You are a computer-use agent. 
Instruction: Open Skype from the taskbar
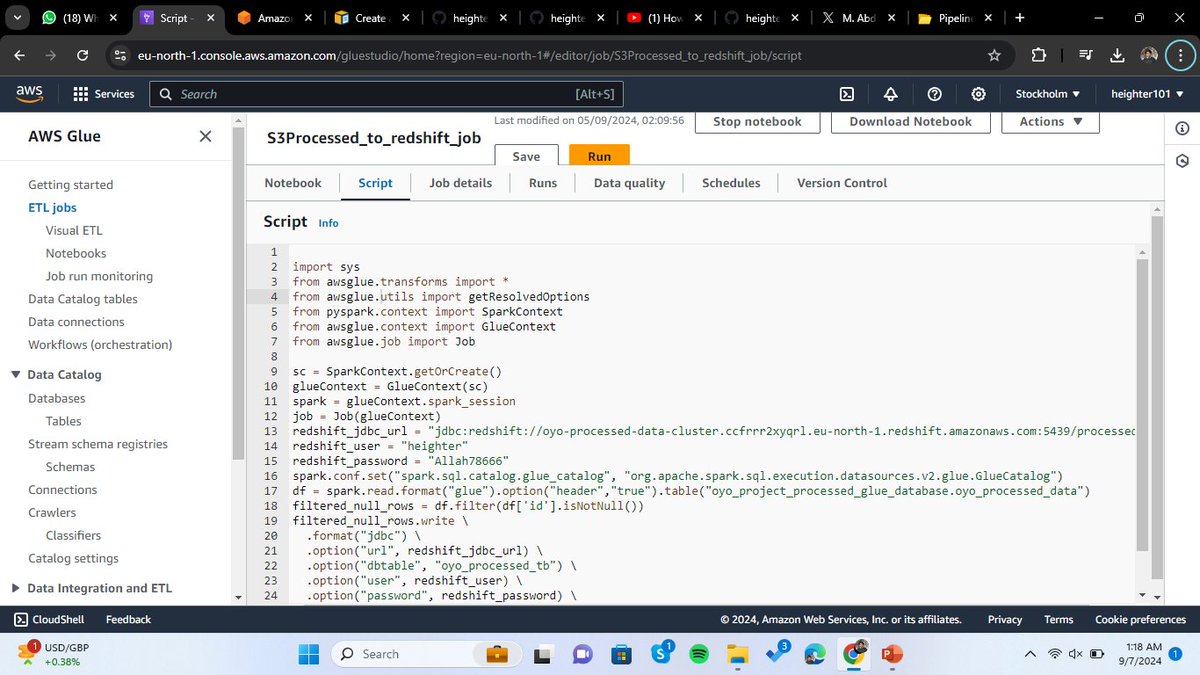tap(660, 654)
